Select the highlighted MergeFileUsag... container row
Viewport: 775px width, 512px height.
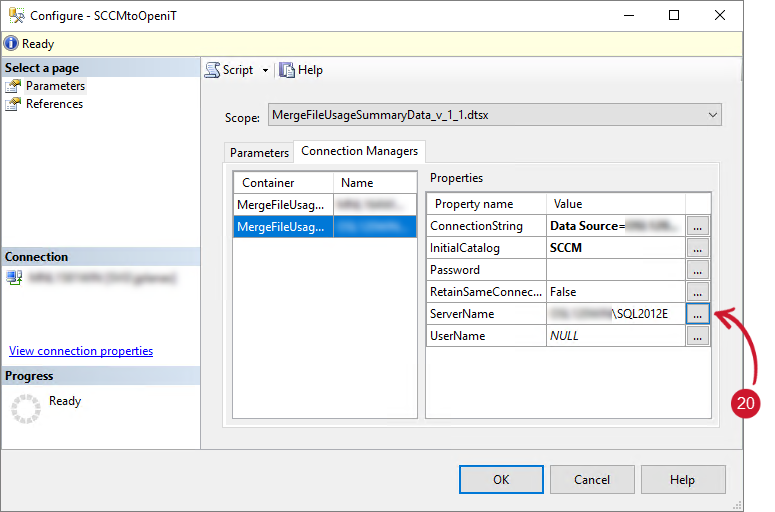(x=325, y=227)
